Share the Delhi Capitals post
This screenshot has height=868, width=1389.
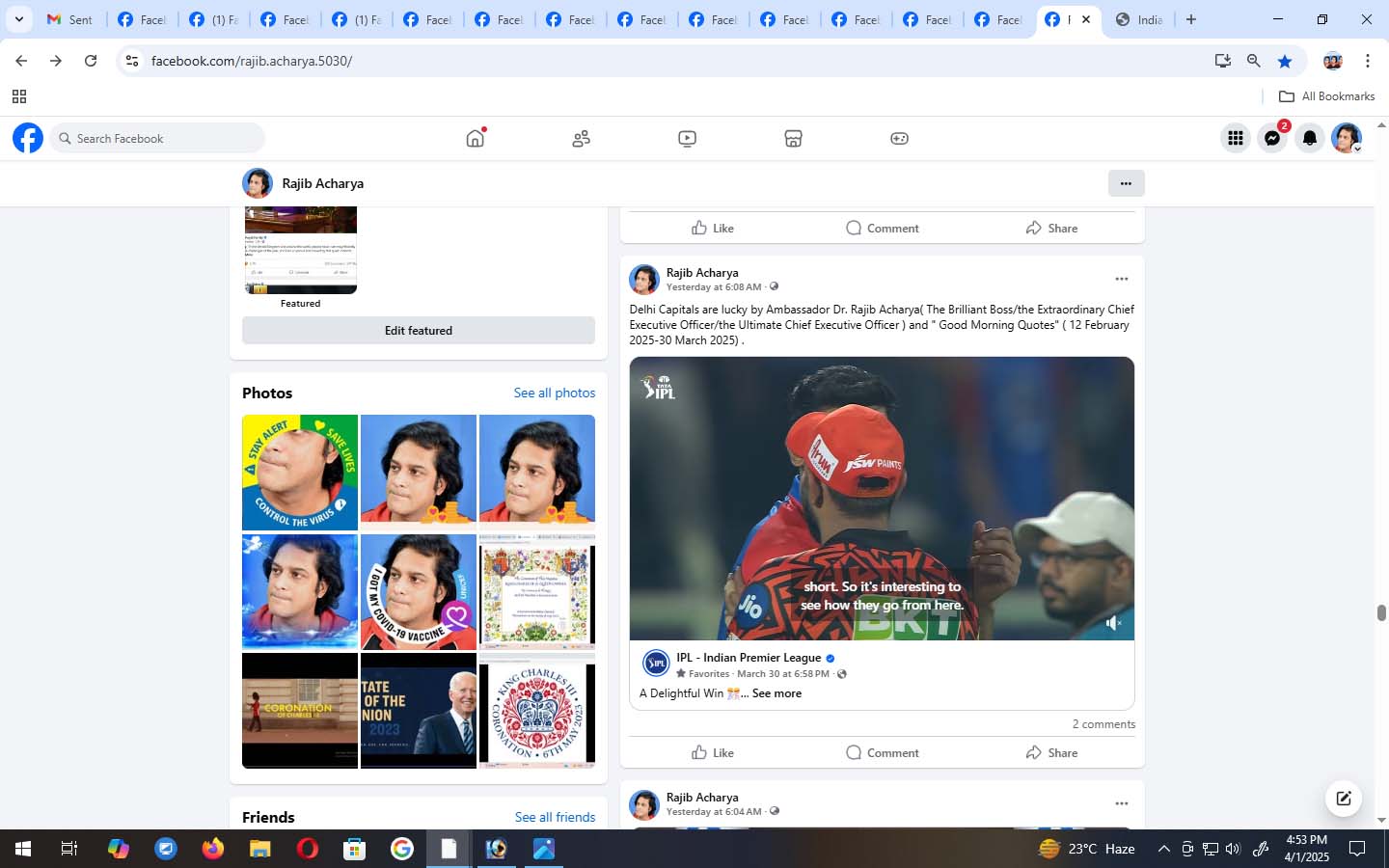coord(1051,752)
